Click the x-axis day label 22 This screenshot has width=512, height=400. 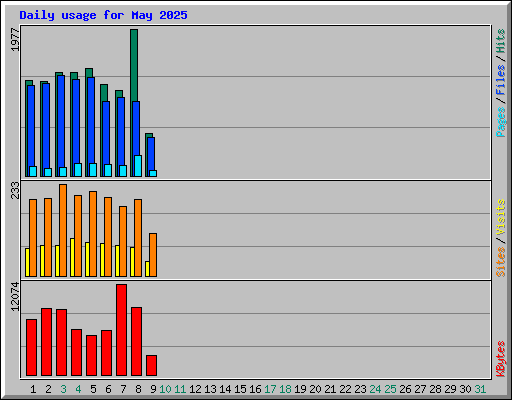345,389
